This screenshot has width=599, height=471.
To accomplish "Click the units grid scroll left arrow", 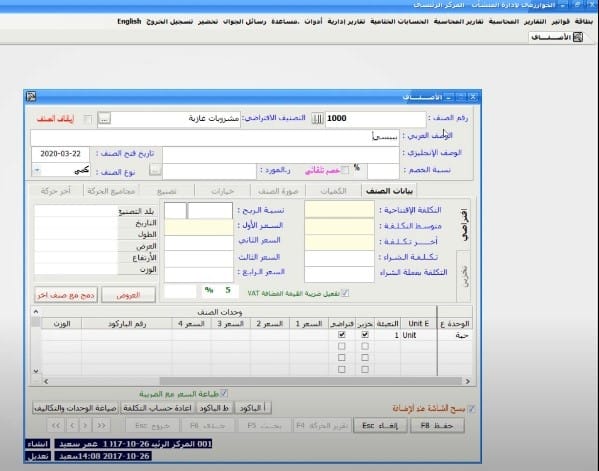I will [x=46, y=381].
